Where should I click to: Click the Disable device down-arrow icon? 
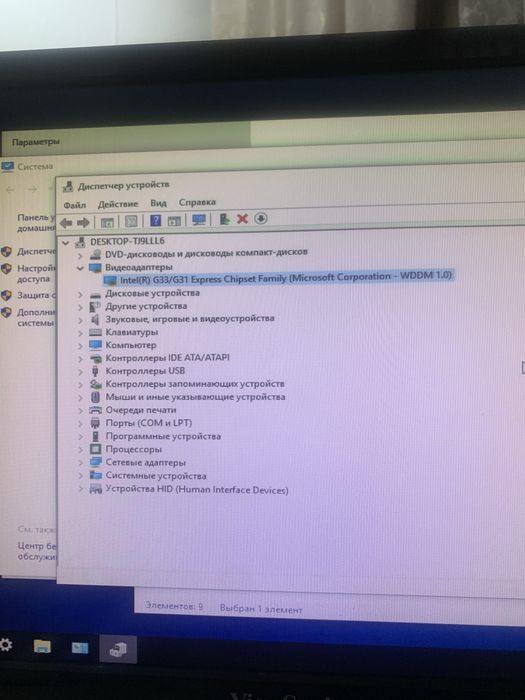coord(261,218)
